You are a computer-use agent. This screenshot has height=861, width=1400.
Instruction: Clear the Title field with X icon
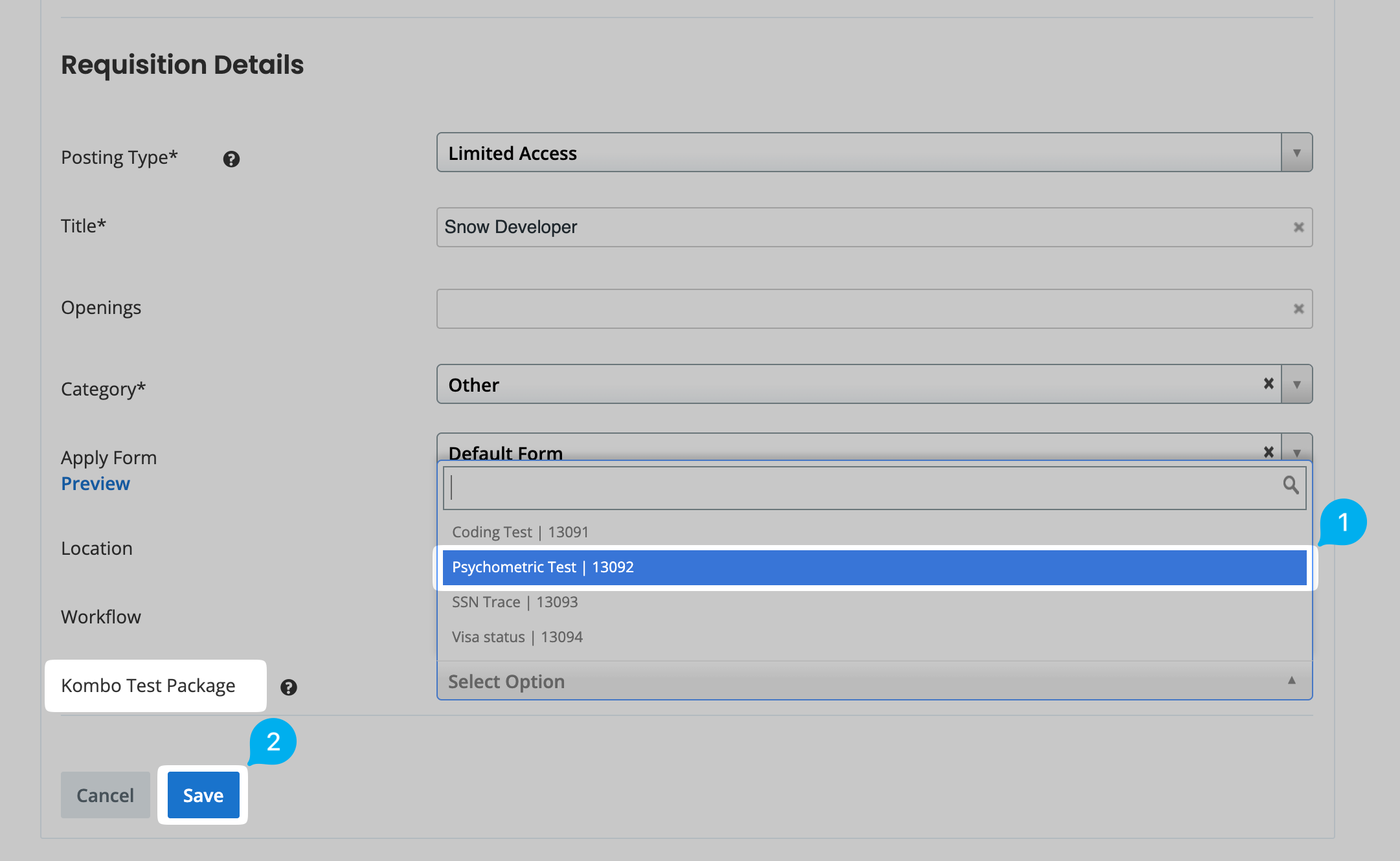tap(1298, 227)
